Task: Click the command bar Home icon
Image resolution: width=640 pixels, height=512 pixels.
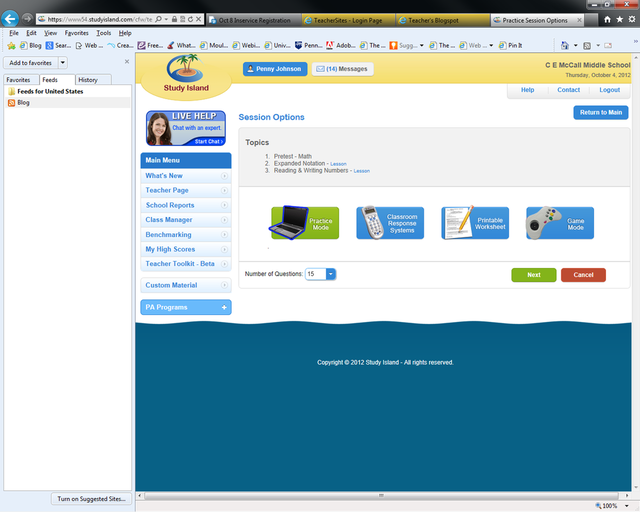Action: (565, 46)
